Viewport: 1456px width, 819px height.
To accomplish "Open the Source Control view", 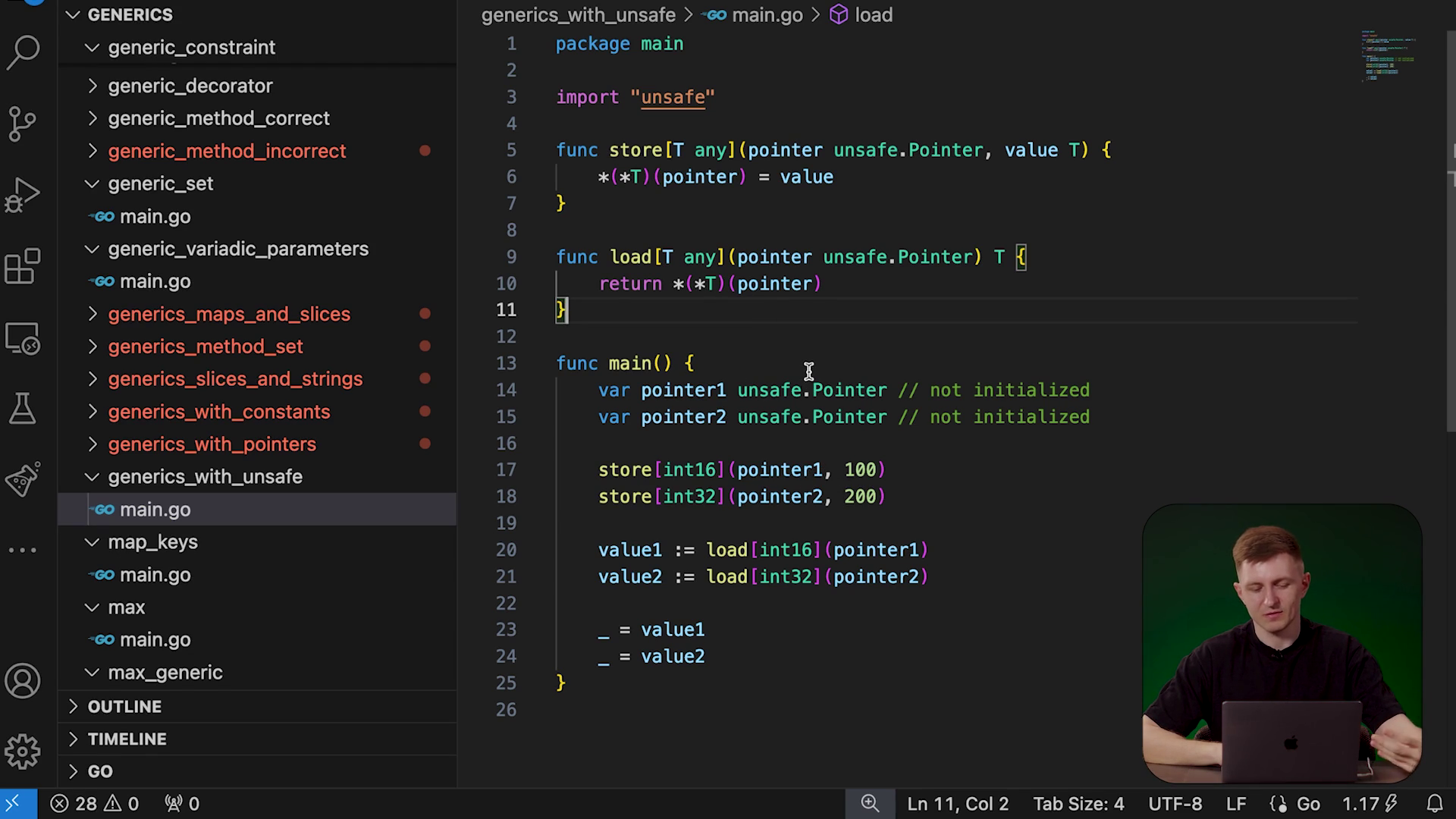I will [23, 124].
